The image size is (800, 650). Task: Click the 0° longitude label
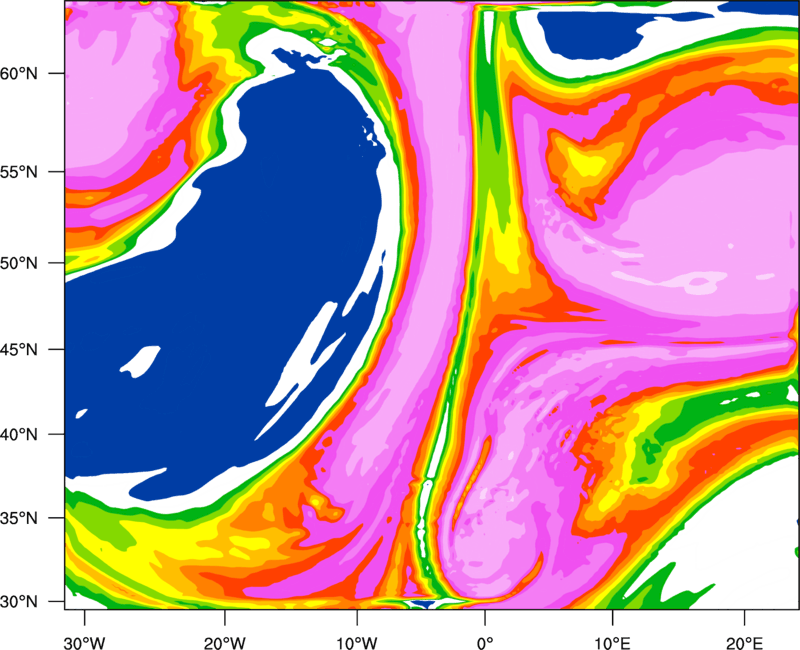click(x=485, y=643)
